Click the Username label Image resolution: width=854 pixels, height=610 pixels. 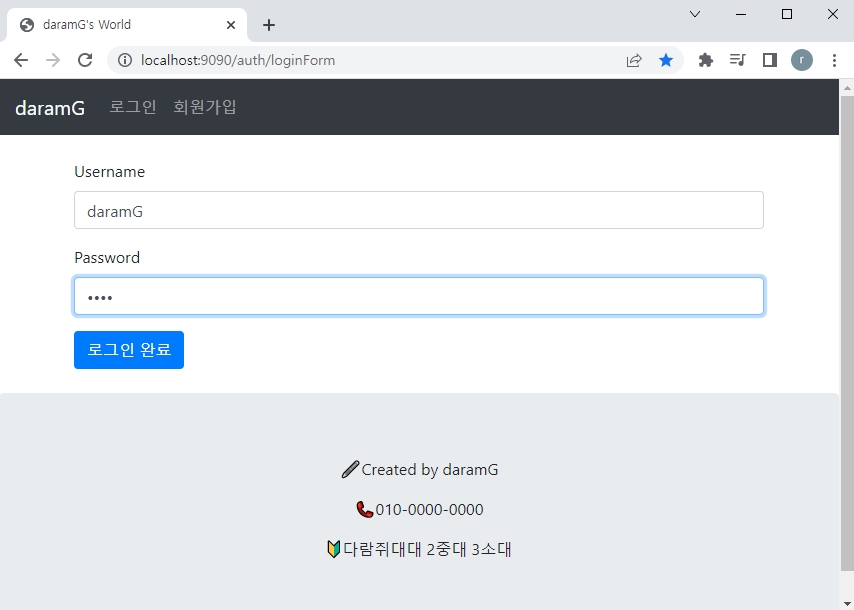(109, 172)
